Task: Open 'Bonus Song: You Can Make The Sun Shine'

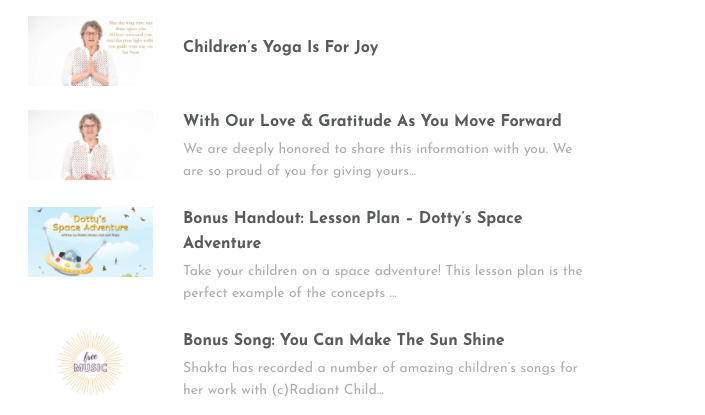Action: pyautogui.click(x=343, y=340)
